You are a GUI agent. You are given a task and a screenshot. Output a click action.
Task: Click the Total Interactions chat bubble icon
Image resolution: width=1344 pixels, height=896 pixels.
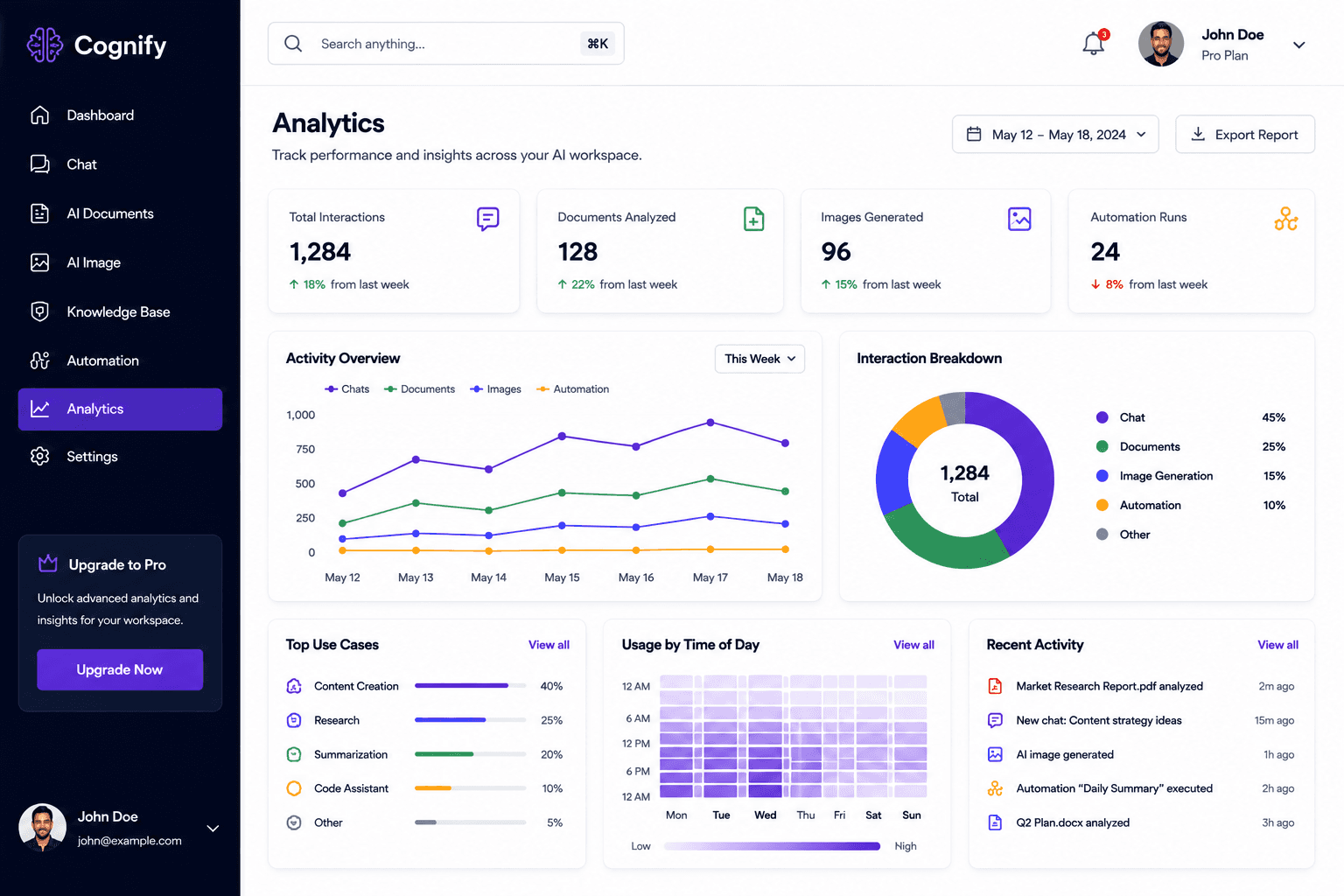tap(488, 219)
